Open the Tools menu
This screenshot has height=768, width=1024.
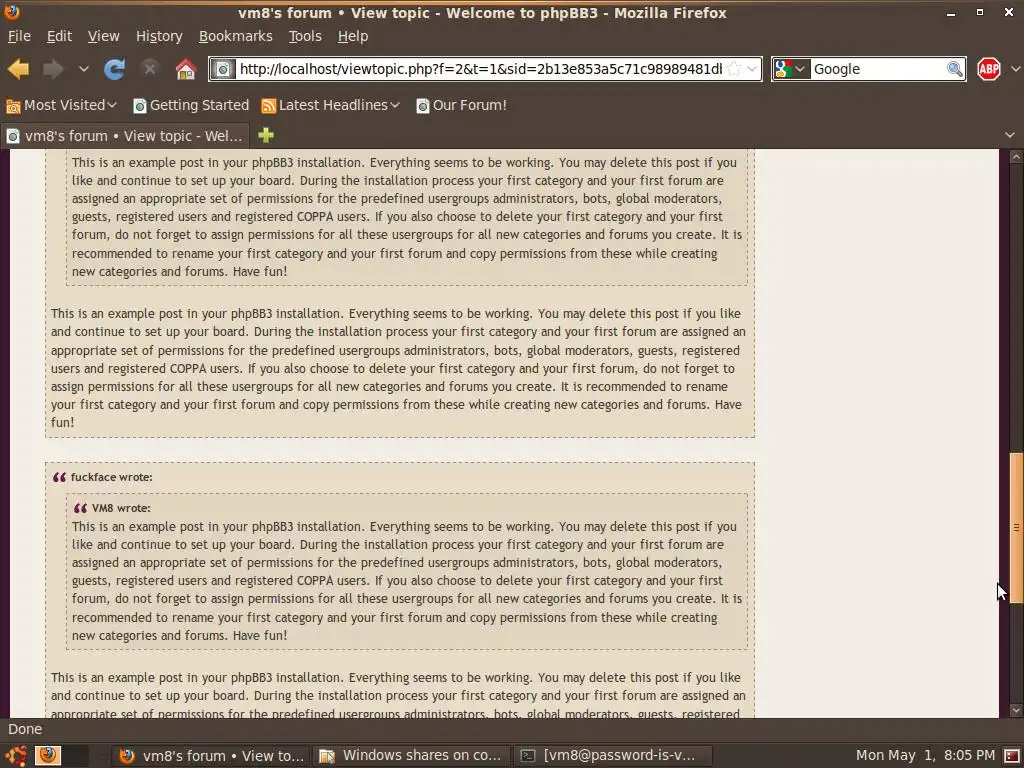point(305,36)
